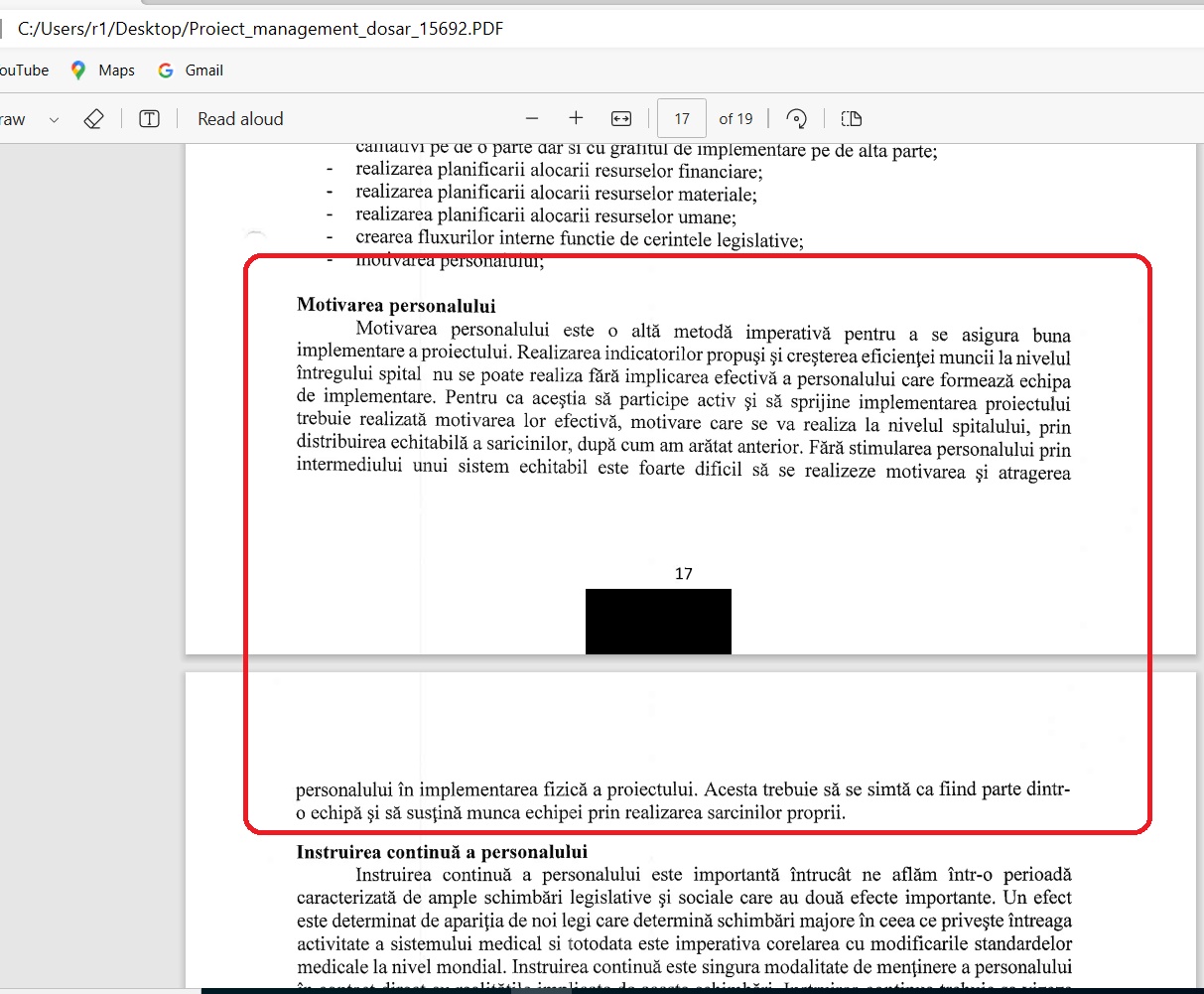
Task: Select the Add text tool
Action: pyautogui.click(x=149, y=119)
